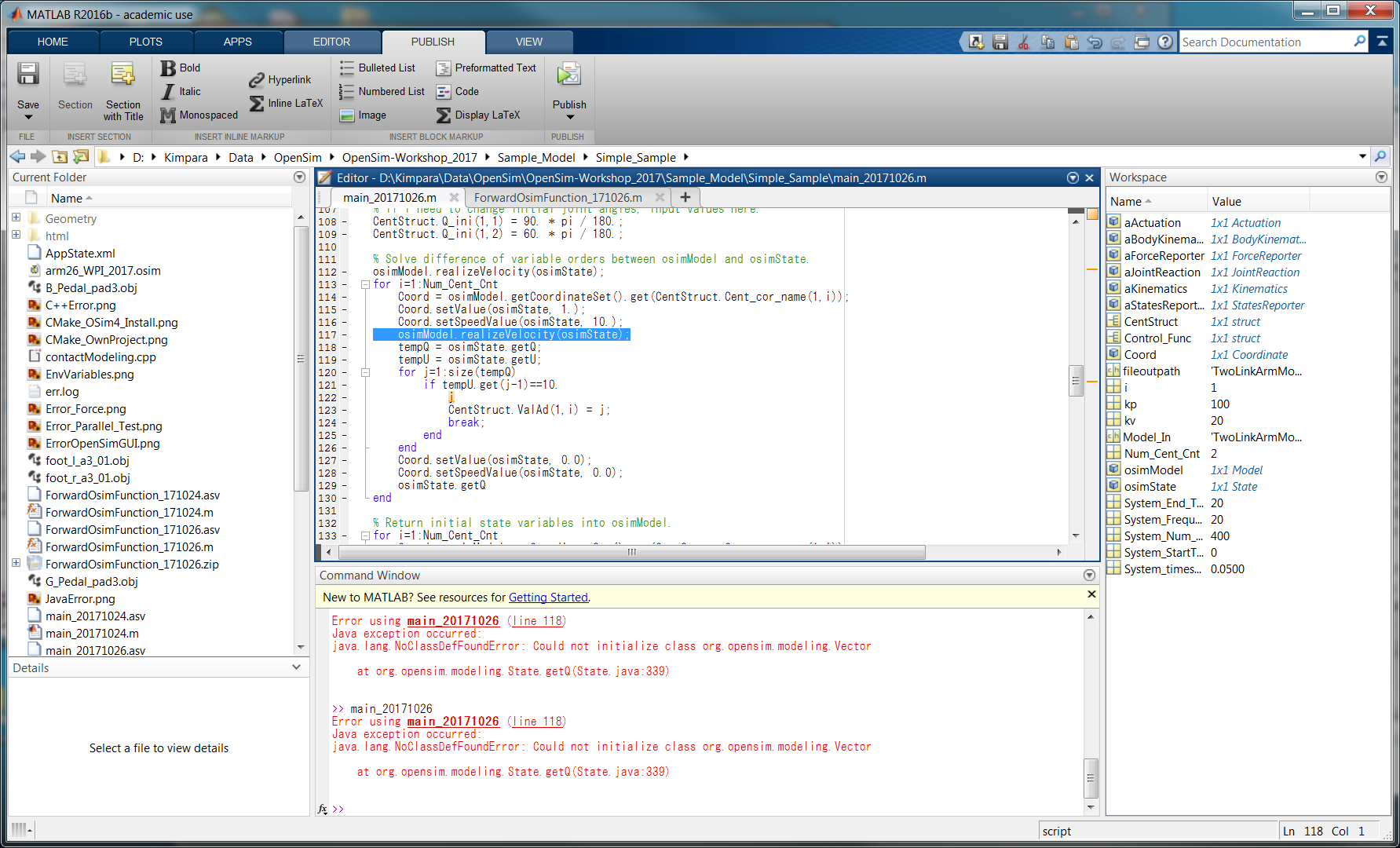Click OpenSim in the folder path
The width and height of the screenshot is (1400, 848).
pyautogui.click(x=298, y=158)
